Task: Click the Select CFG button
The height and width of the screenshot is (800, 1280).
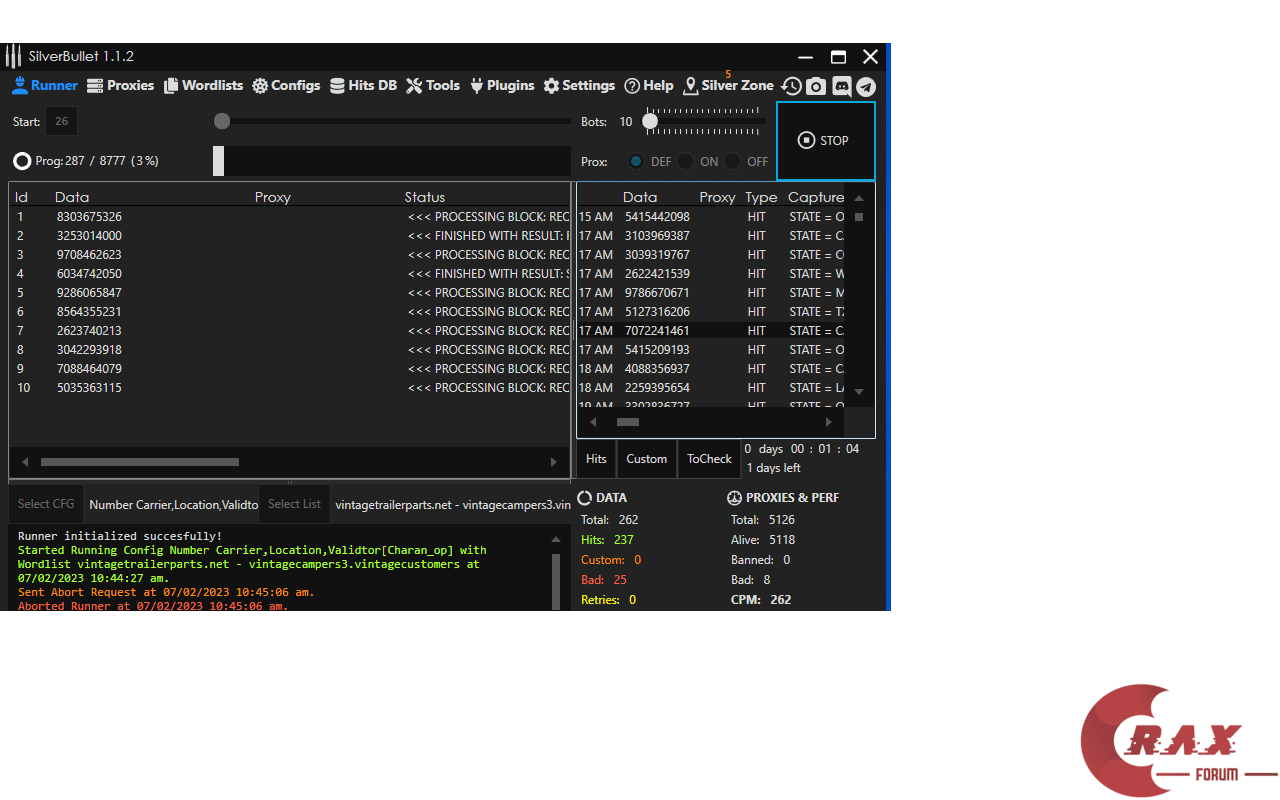Action: pos(46,504)
